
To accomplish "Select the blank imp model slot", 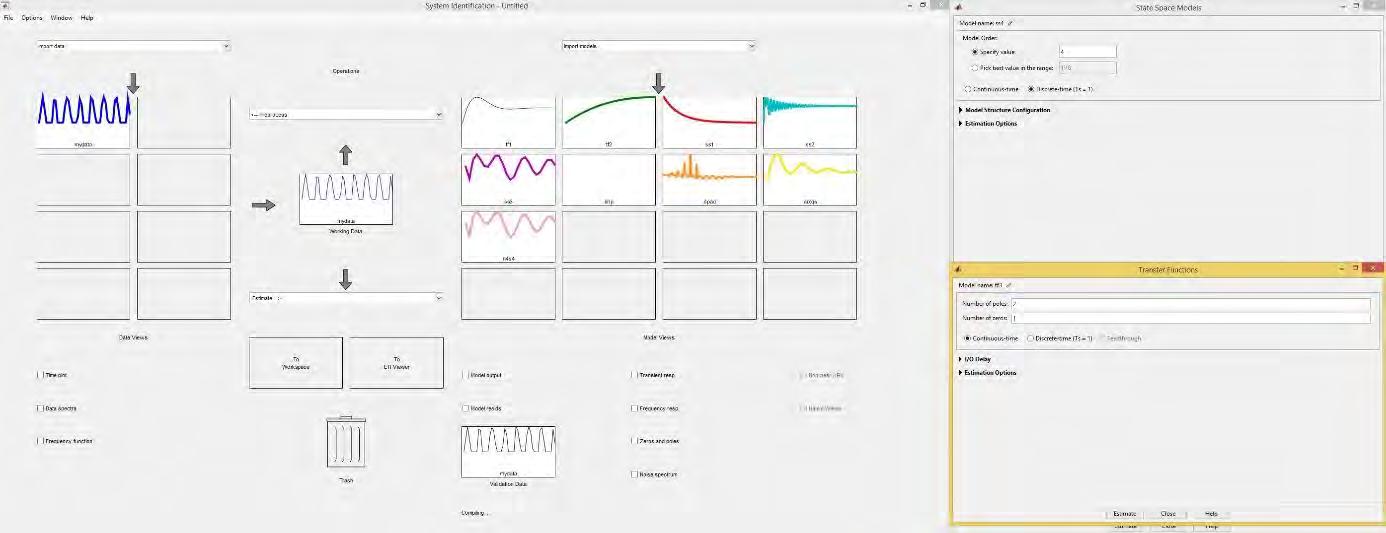I will click(x=609, y=179).
